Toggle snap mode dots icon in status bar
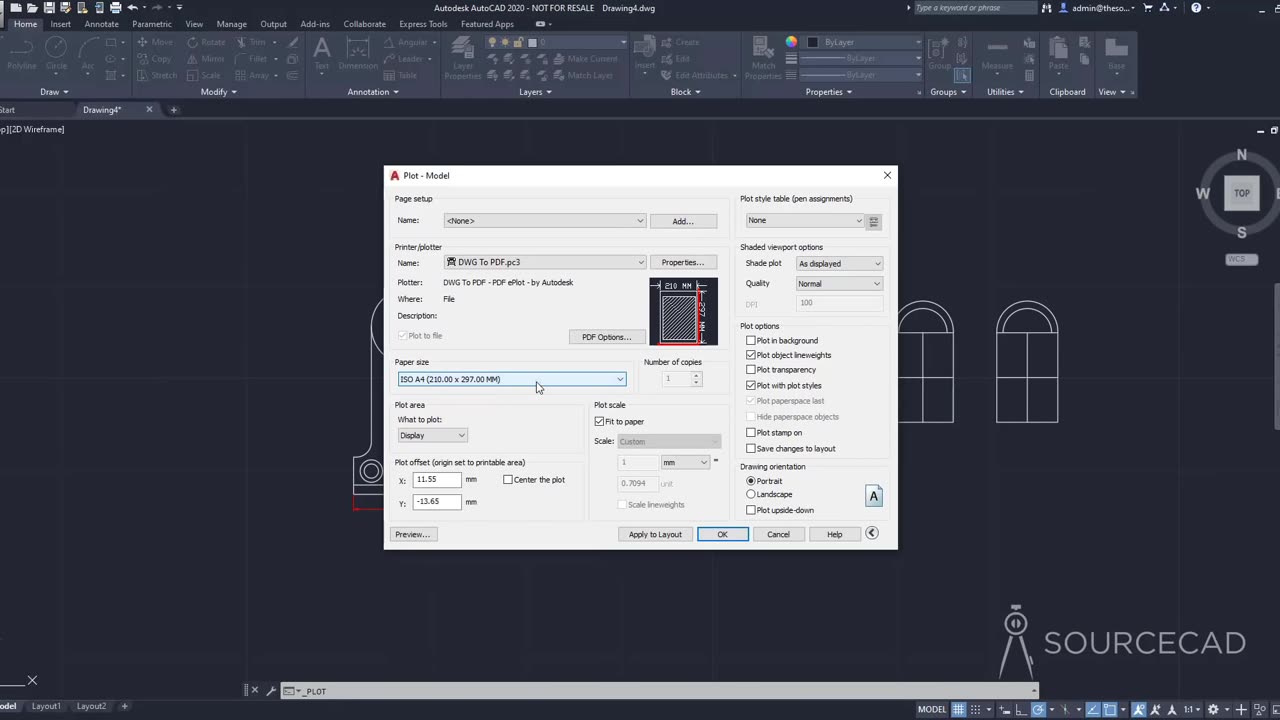Image resolution: width=1280 pixels, height=720 pixels. (975, 709)
